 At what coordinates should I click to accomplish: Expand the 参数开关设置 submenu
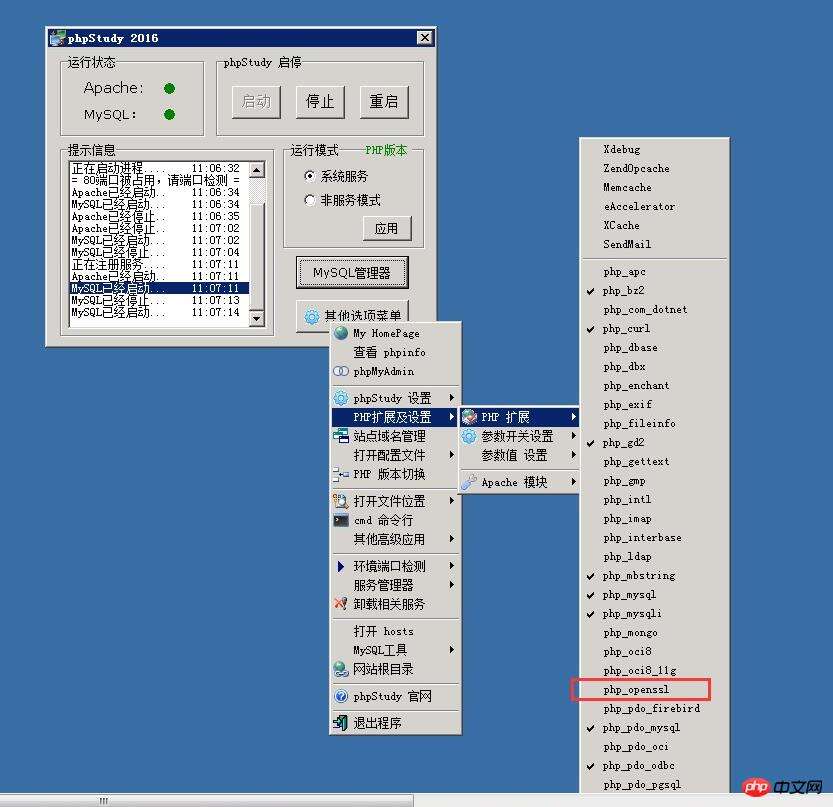tap(516, 436)
